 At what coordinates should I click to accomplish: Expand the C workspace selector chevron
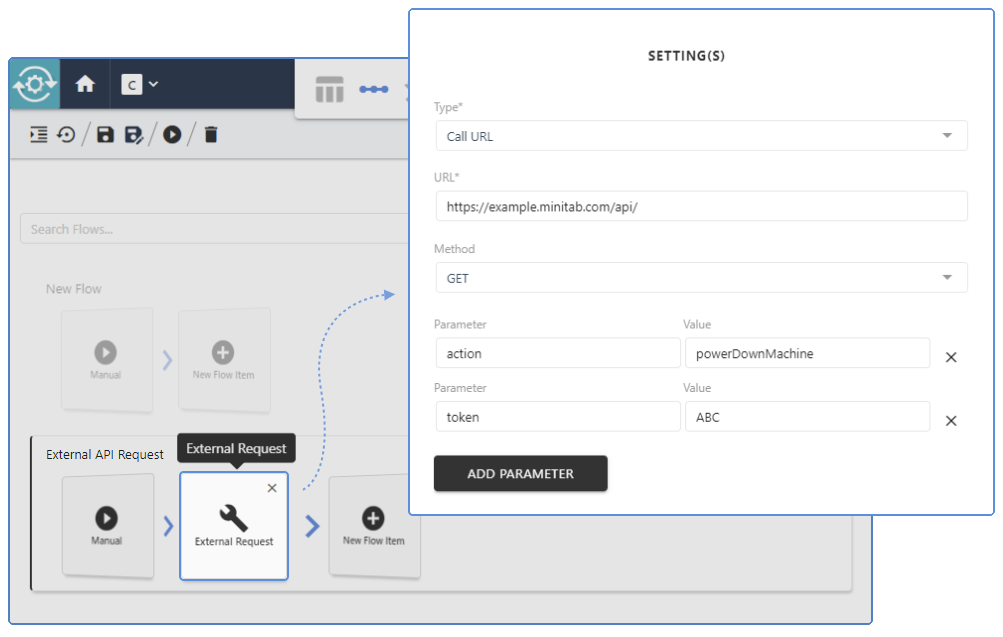[x=153, y=84]
